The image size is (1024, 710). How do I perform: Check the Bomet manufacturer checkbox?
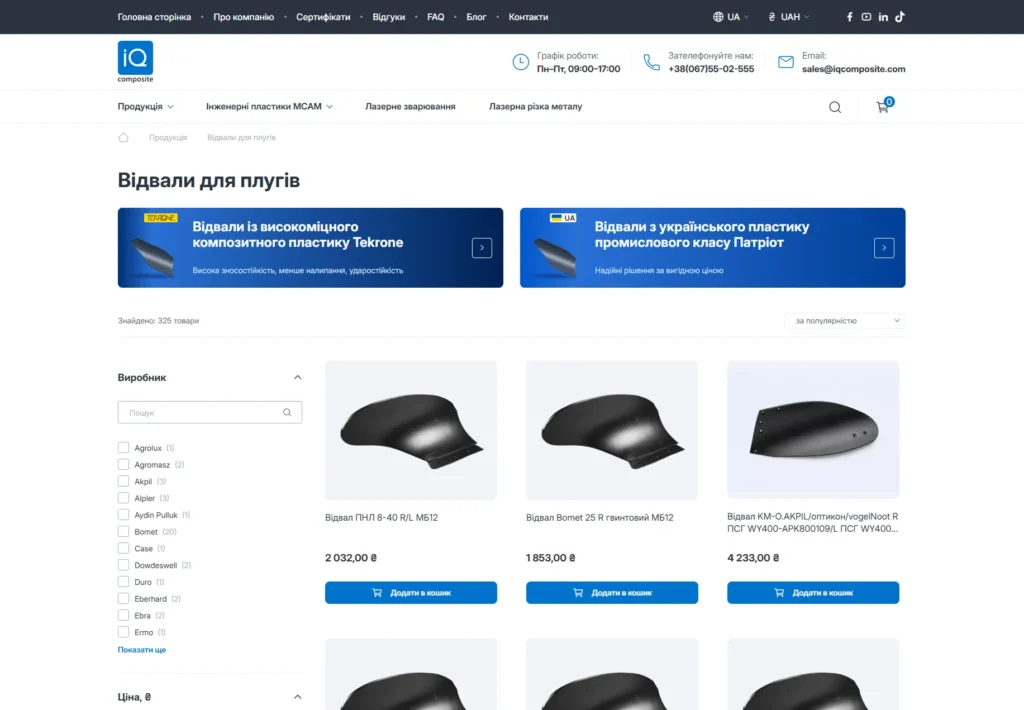click(x=123, y=532)
